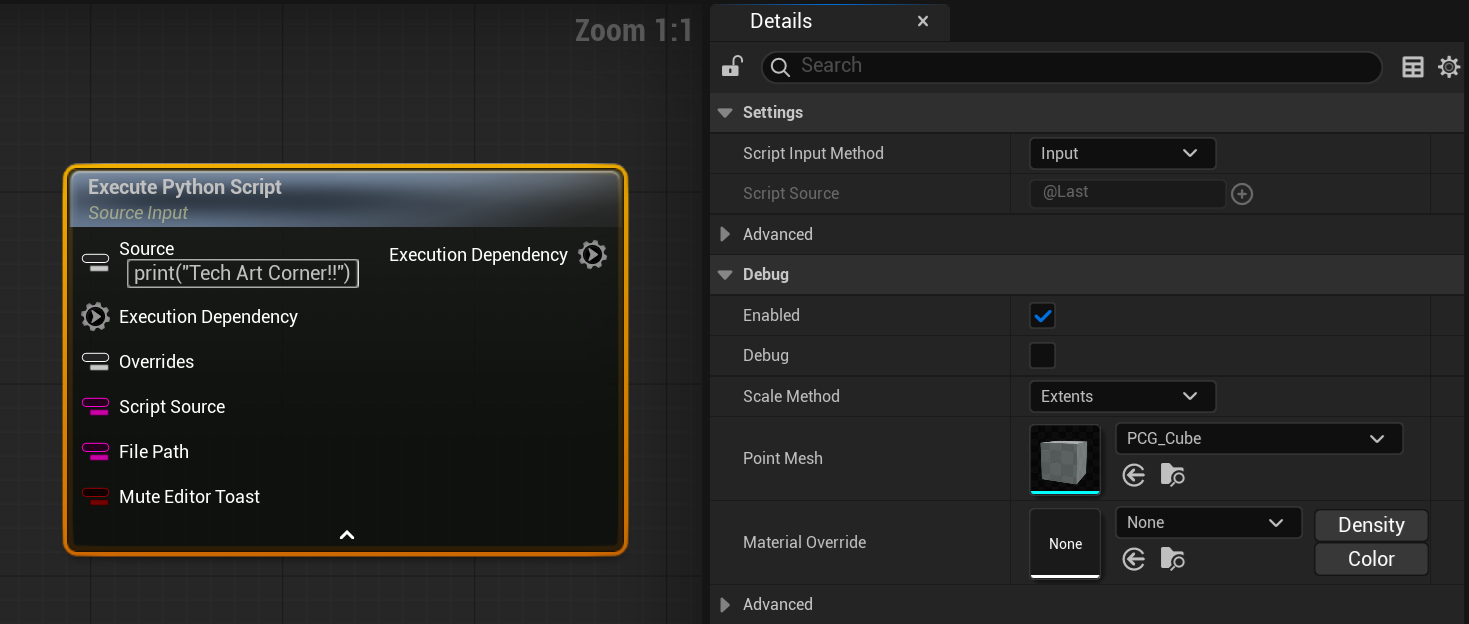Use selected asset for Point Mesh
The height and width of the screenshot is (624, 1469).
click(1133, 475)
